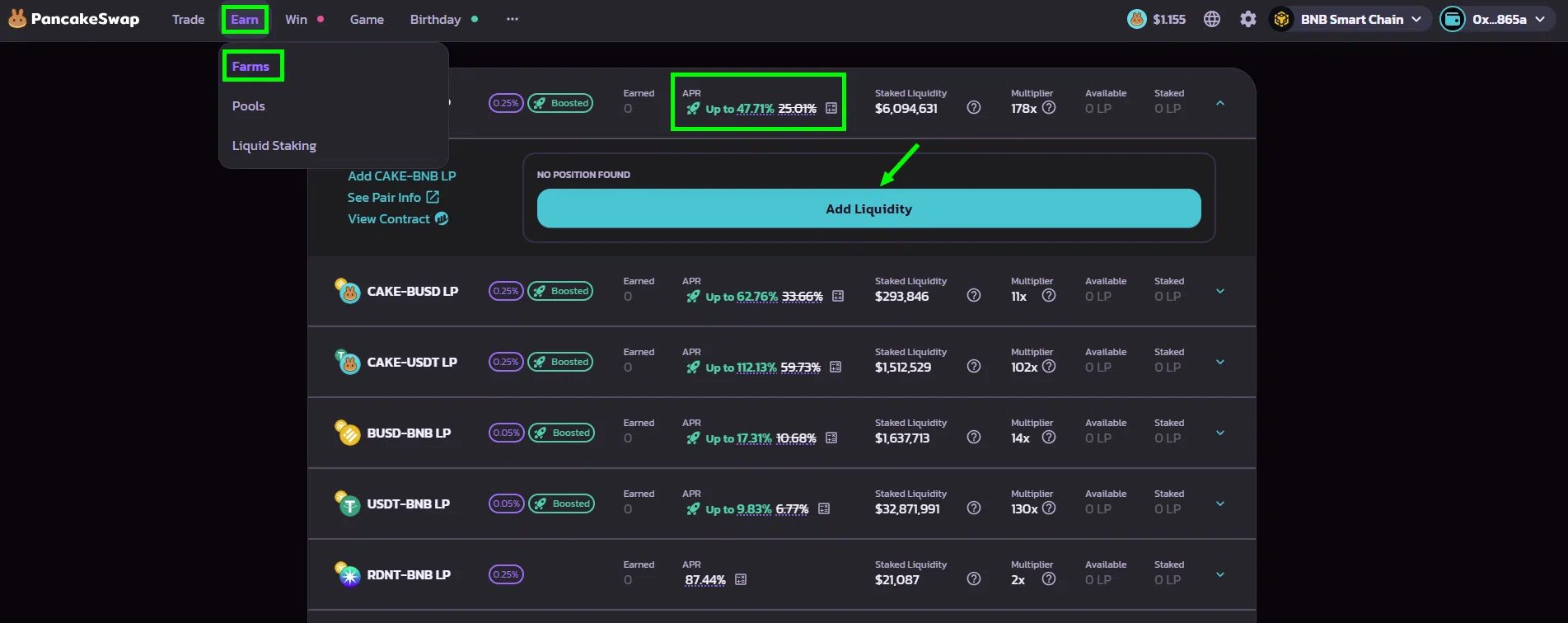
Task: Click Boosted badge on CAKE-USDT row
Action: [x=560, y=362]
